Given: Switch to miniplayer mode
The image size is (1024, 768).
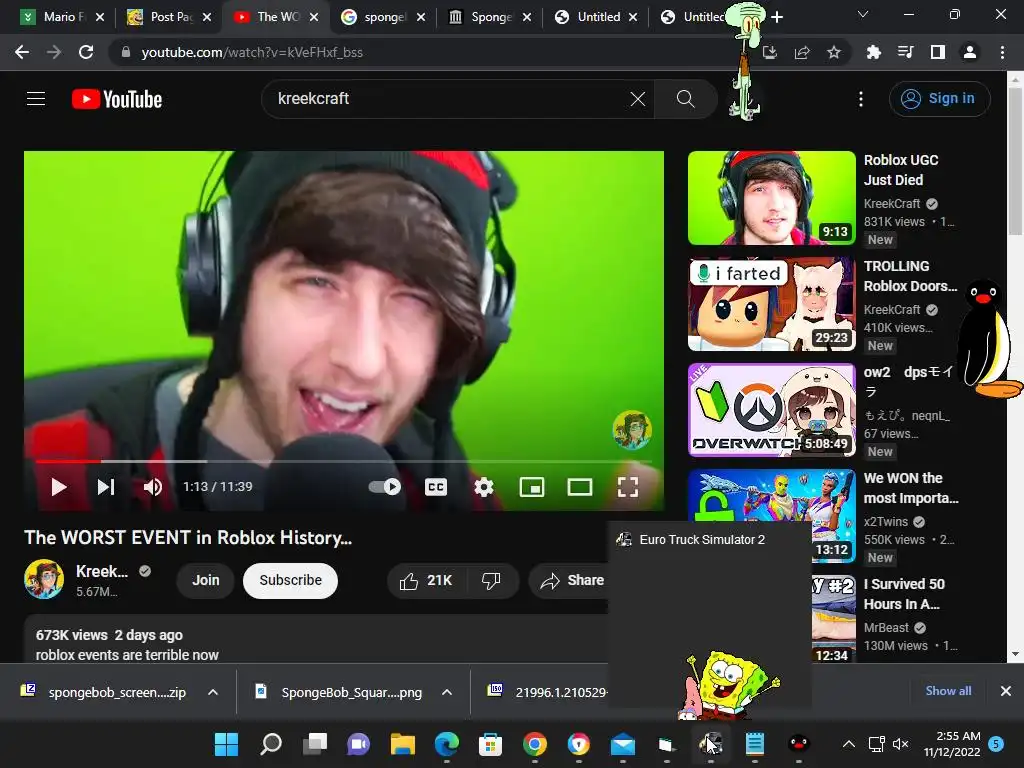Looking at the screenshot, I should pyautogui.click(x=532, y=487).
